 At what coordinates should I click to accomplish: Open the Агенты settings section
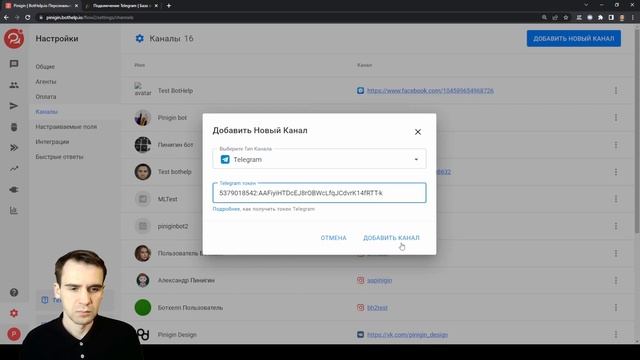[x=46, y=82]
